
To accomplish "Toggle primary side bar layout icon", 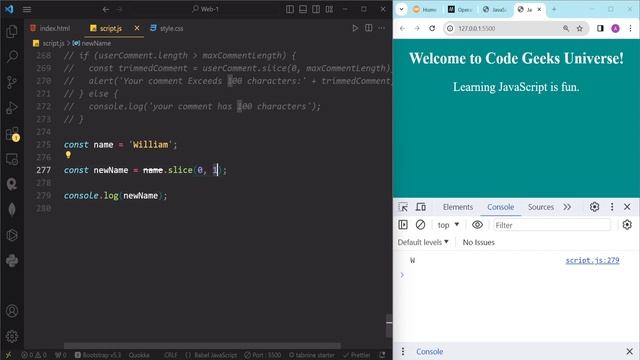I will click(x=290, y=9).
